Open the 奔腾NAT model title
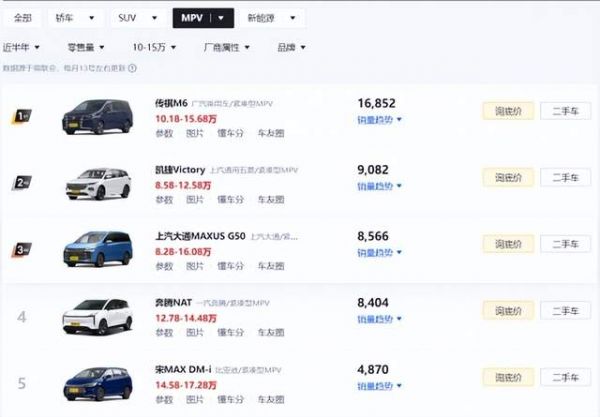This screenshot has height=417, width=600. click(173, 303)
